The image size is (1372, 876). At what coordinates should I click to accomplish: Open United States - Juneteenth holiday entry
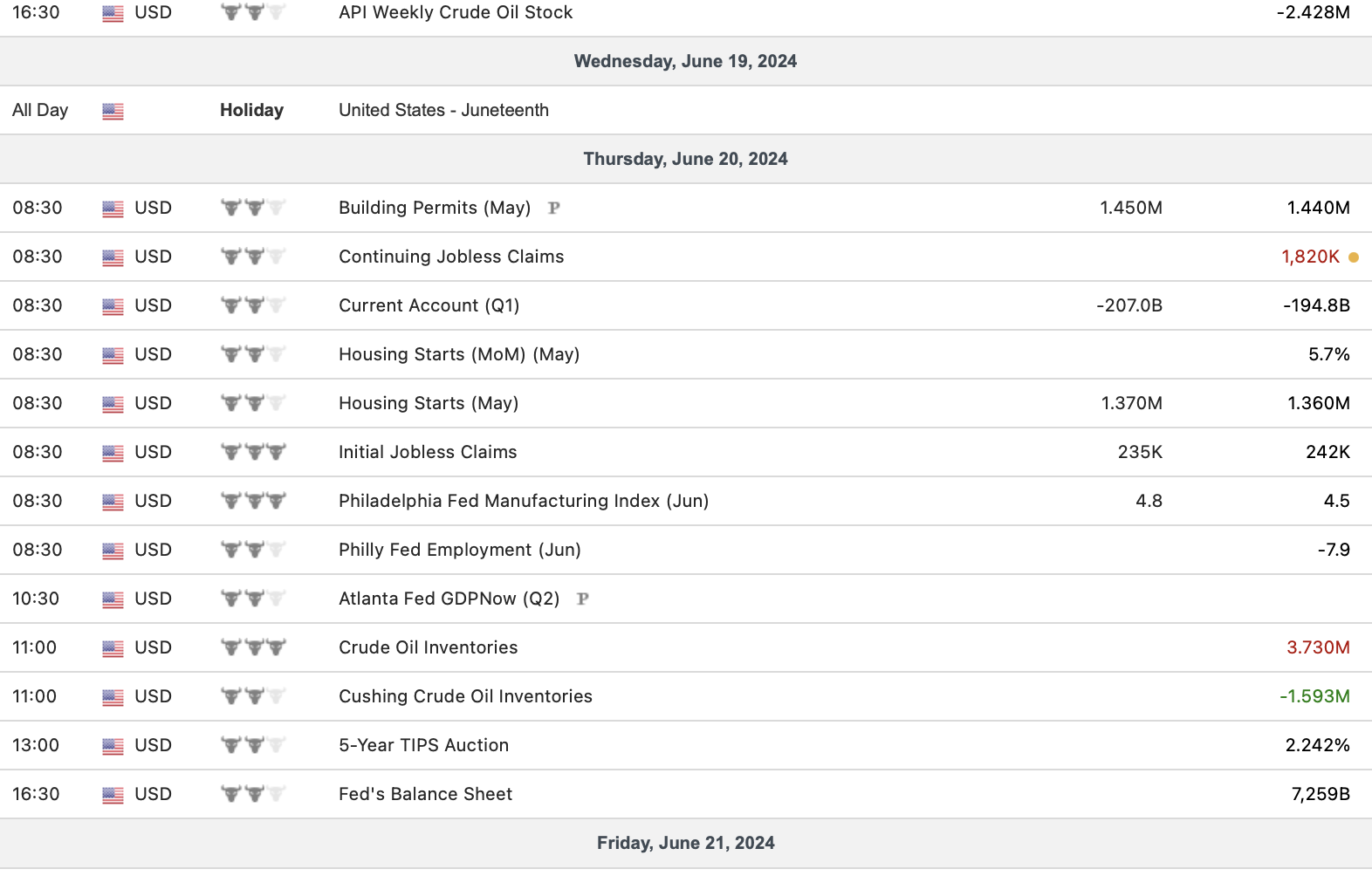tap(443, 110)
